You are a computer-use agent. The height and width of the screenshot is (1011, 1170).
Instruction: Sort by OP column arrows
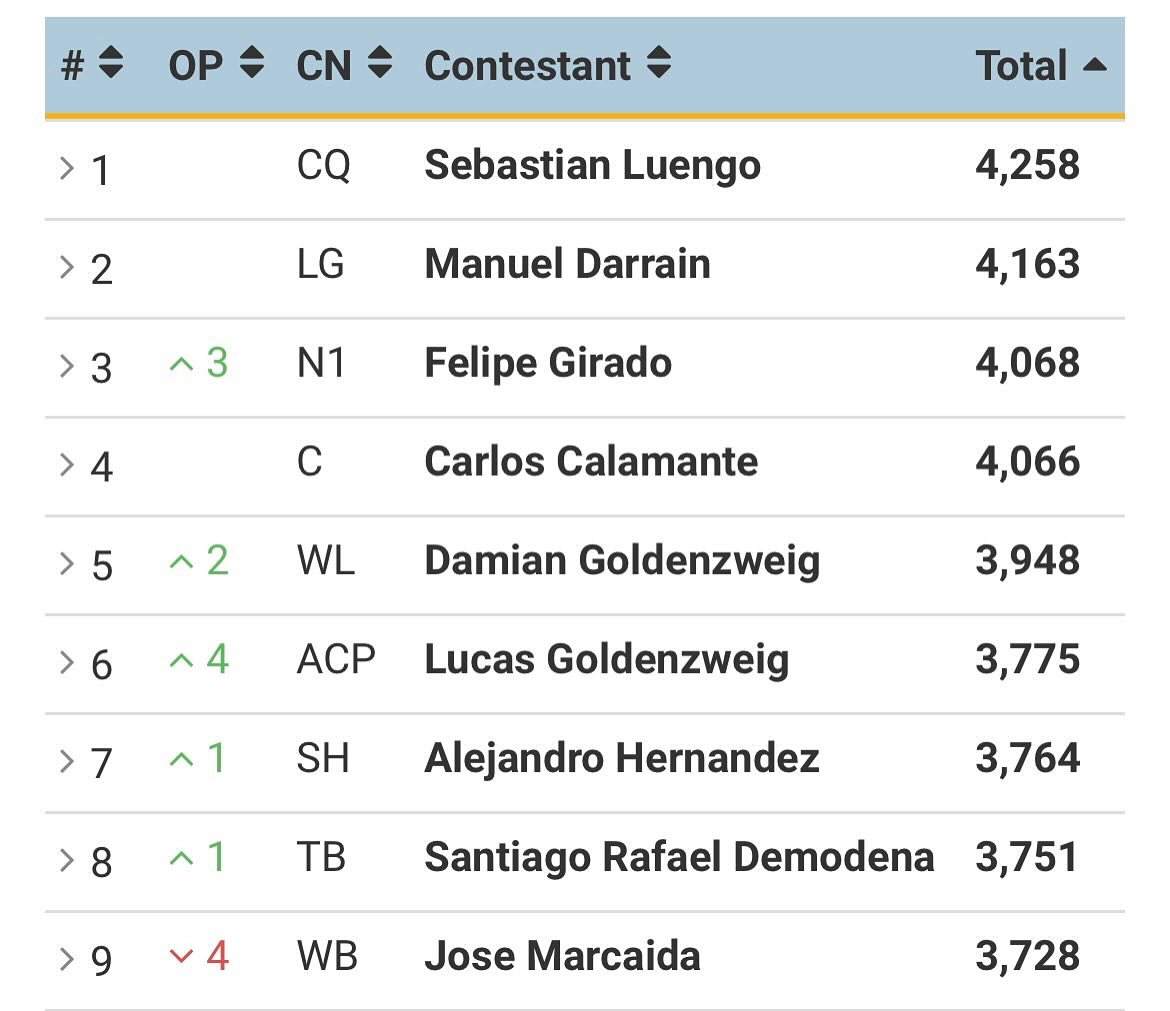pyautogui.click(x=252, y=63)
